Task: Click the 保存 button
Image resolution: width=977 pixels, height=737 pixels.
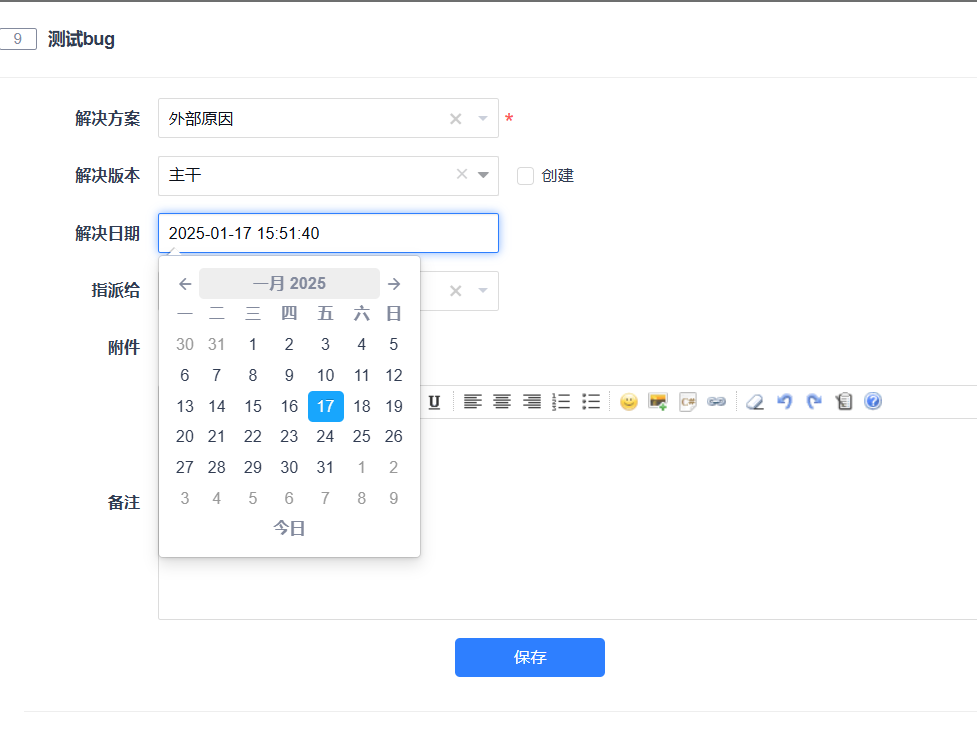Action: coord(529,657)
